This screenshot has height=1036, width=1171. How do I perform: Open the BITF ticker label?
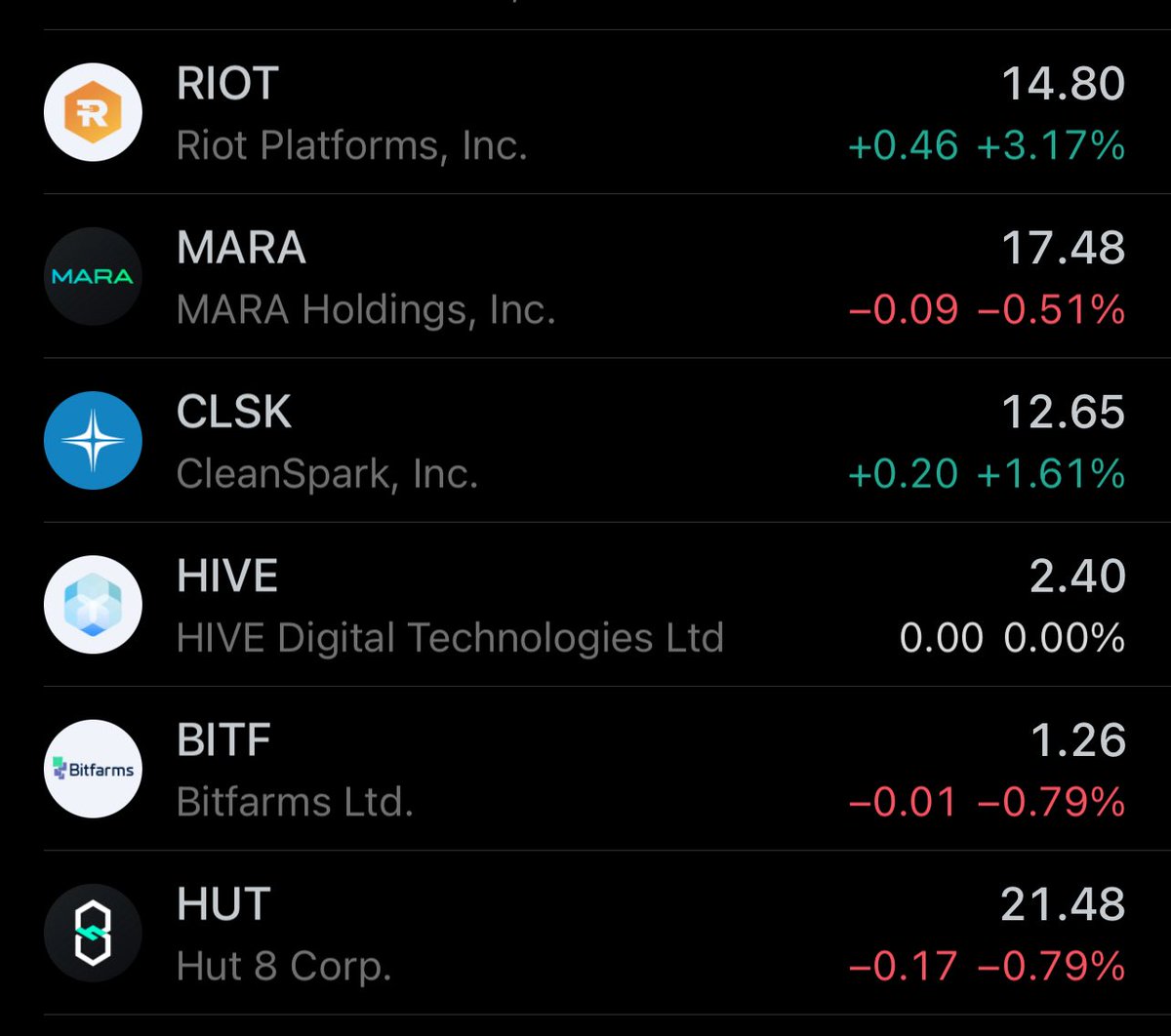point(223,740)
